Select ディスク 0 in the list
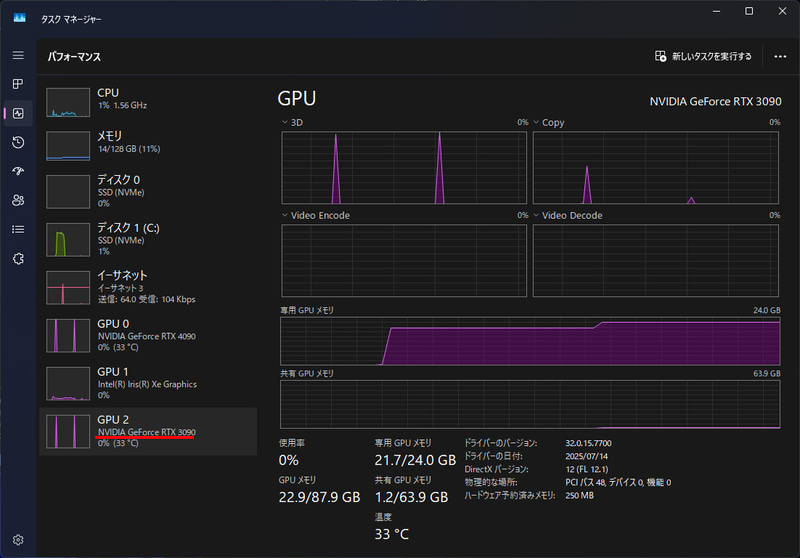Screen dimensions: 800x558 [148, 191]
